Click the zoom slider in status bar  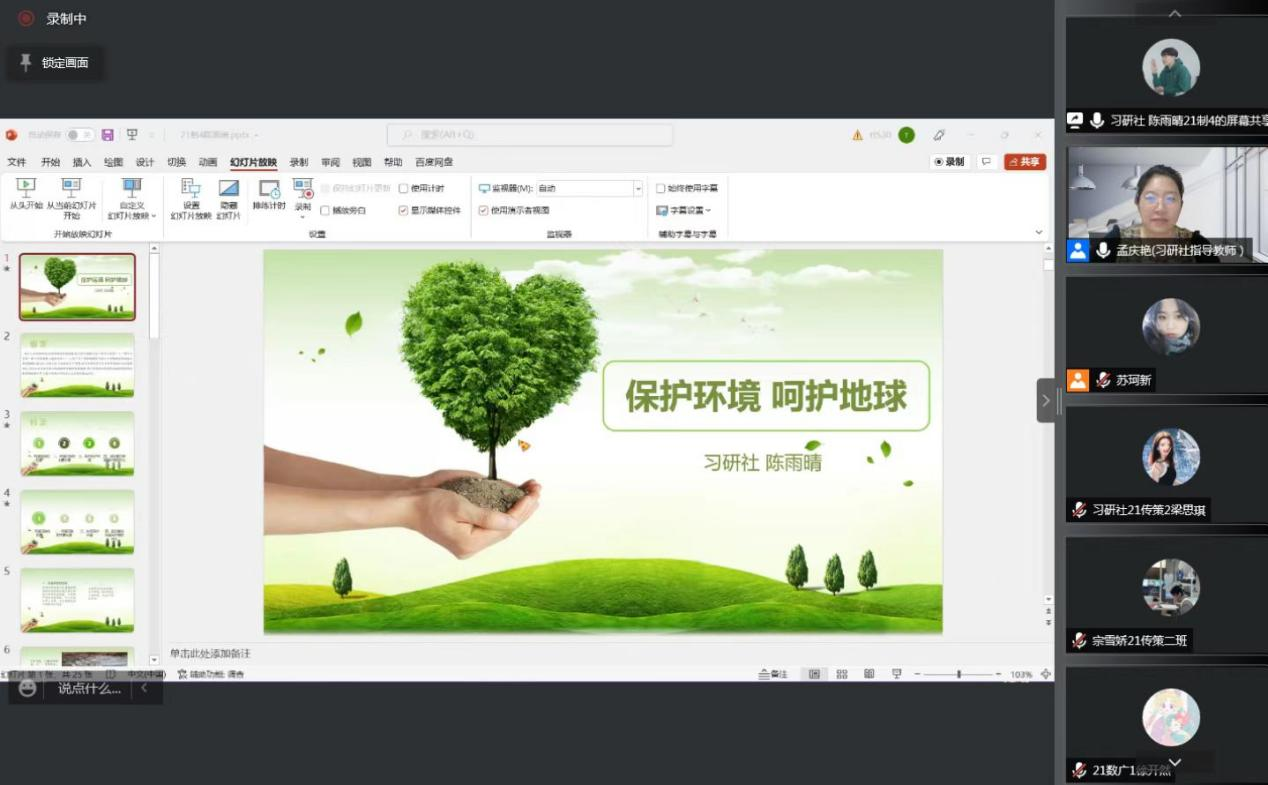coord(959,674)
